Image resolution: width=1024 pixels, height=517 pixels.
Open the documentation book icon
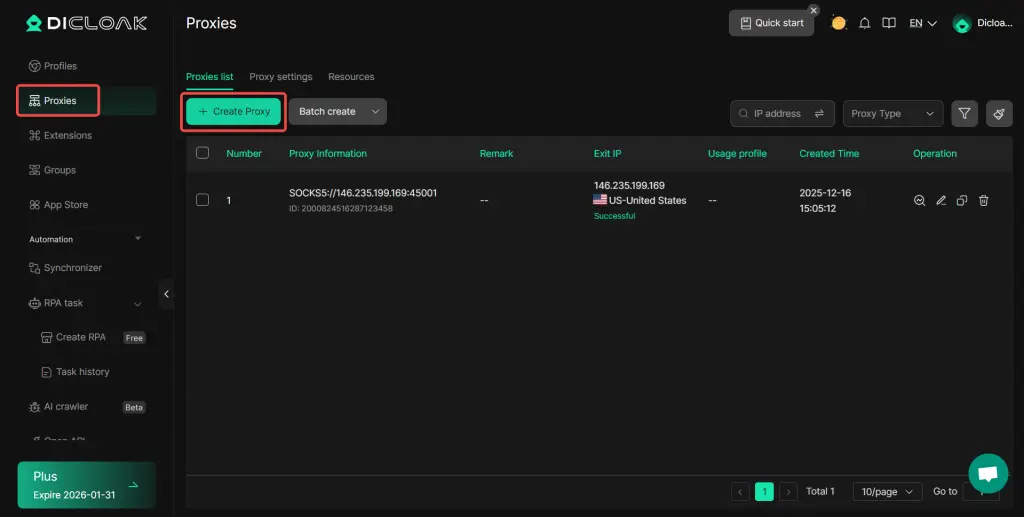click(x=888, y=23)
